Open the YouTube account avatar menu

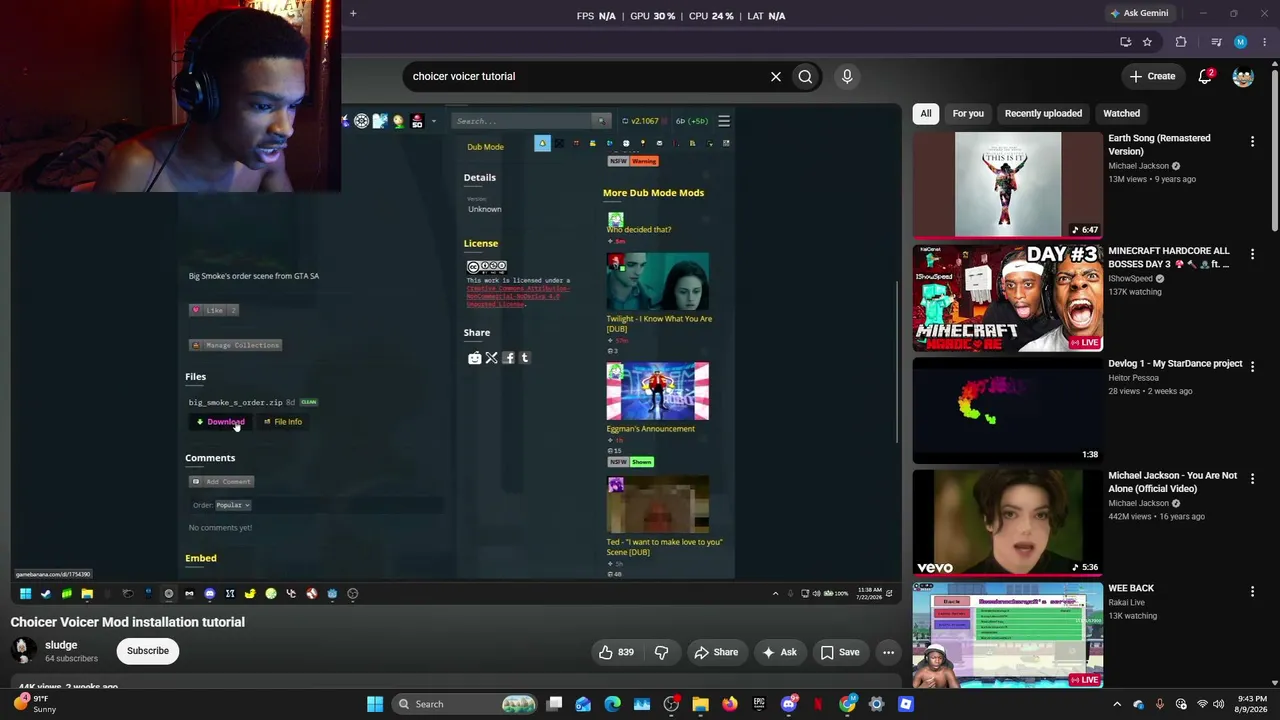(1243, 76)
